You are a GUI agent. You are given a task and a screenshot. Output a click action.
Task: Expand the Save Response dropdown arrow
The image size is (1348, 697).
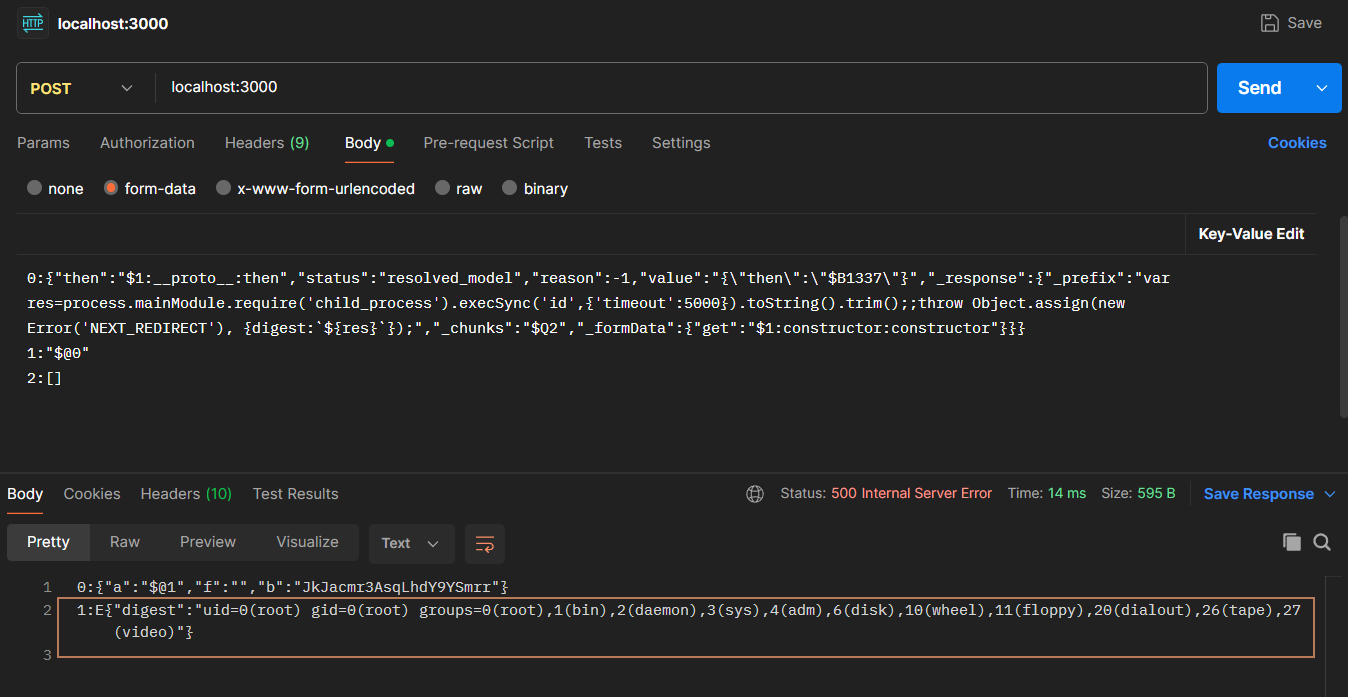(x=1330, y=494)
